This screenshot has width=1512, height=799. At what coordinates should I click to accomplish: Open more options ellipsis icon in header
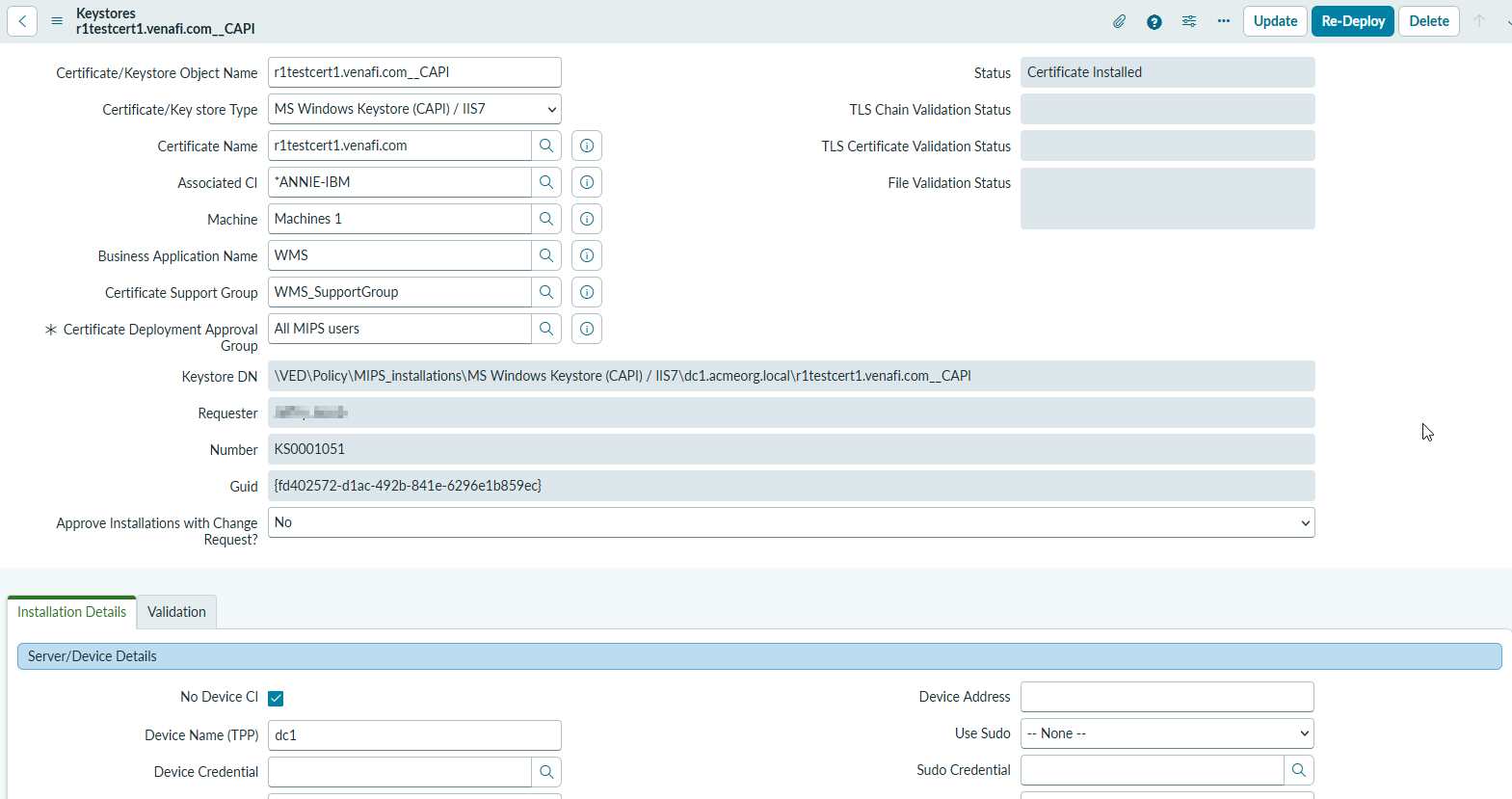click(x=1224, y=21)
